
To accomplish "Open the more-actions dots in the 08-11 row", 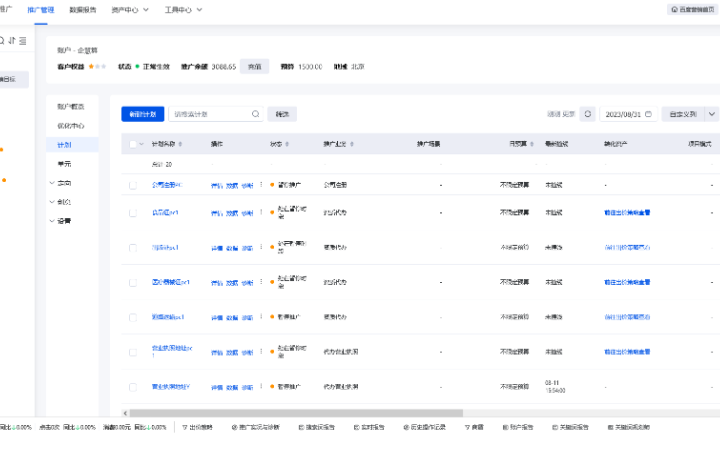I will (x=261, y=387).
